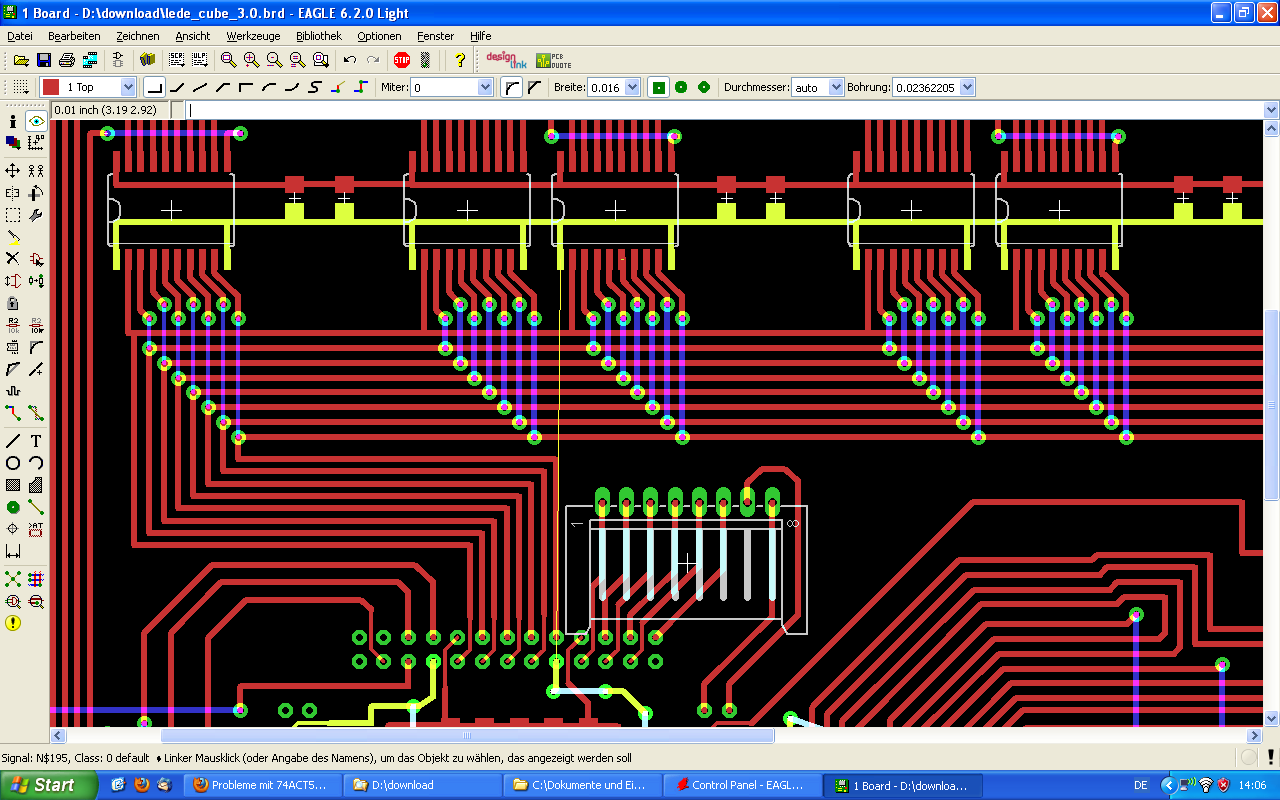The image size is (1280, 800).
Task: Select the Mirror tool
Action: (x=13, y=193)
